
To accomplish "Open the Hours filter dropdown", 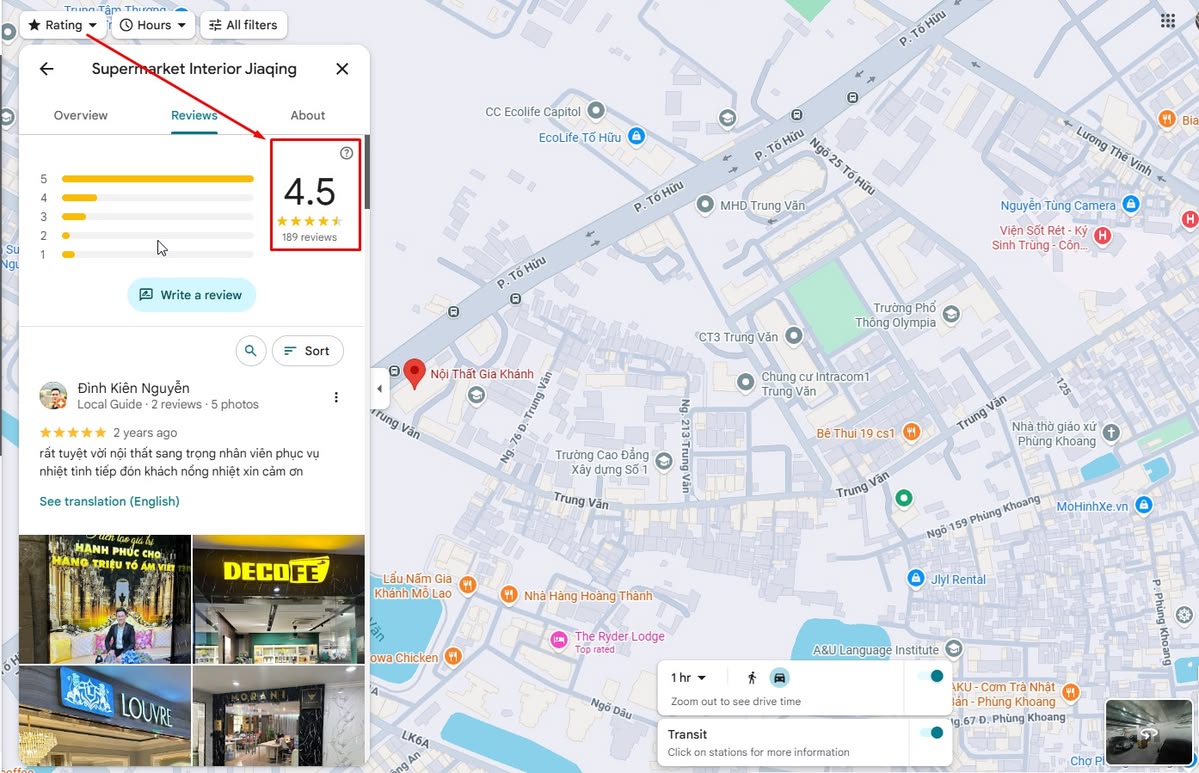I will pyautogui.click(x=152, y=24).
